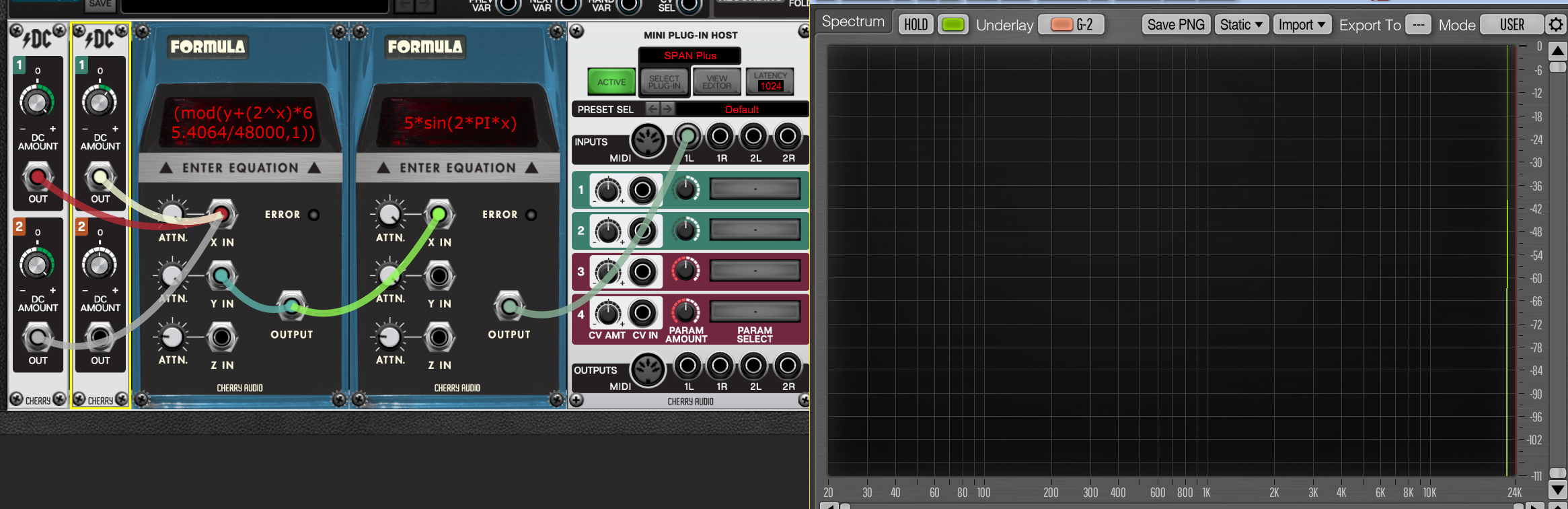Click the PARAM AMOUNT knob on row 4
Screen dimensions: 1568x509
pos(685,312)
